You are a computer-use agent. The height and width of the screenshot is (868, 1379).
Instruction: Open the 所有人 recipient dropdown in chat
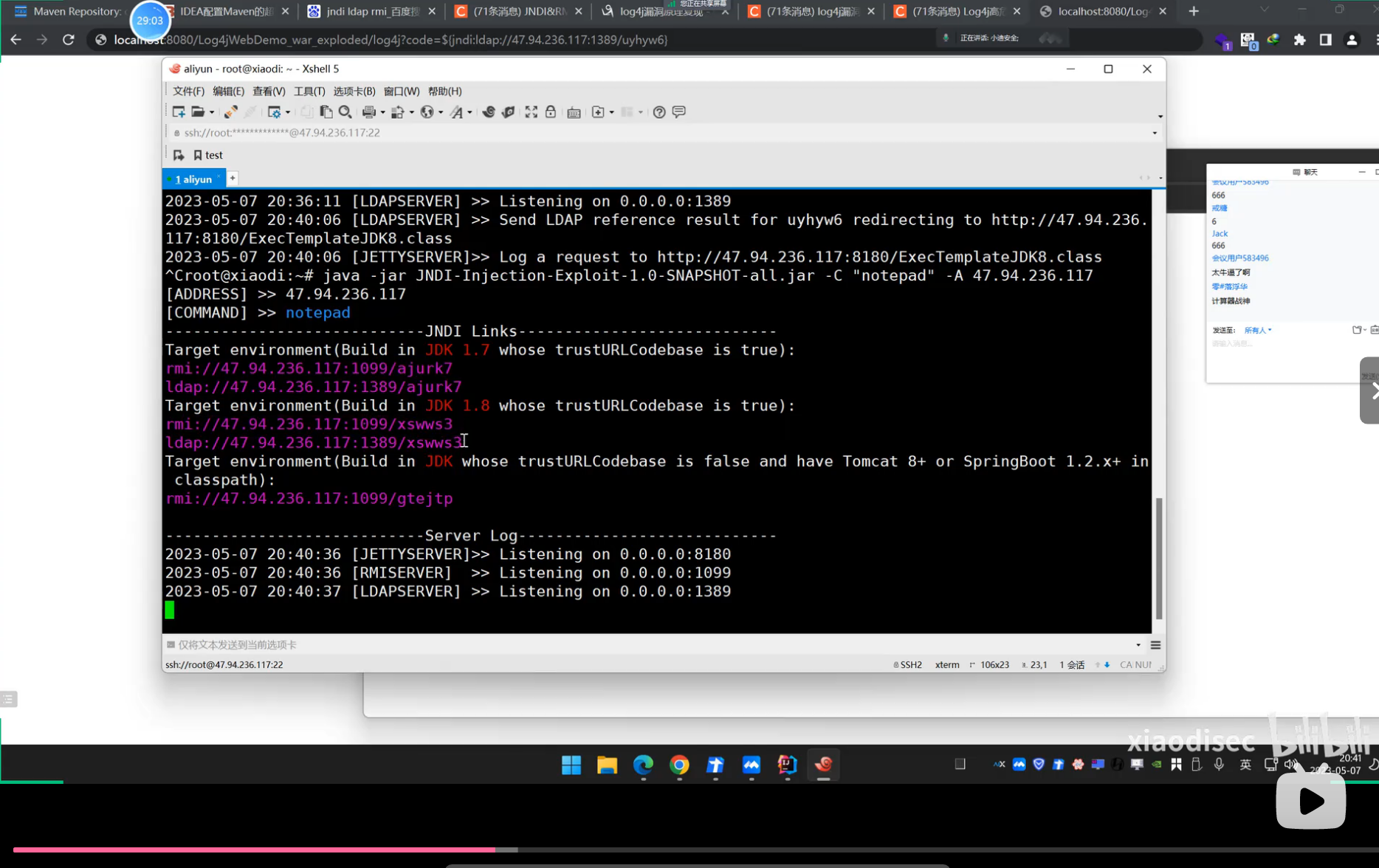coord(1258,330)
